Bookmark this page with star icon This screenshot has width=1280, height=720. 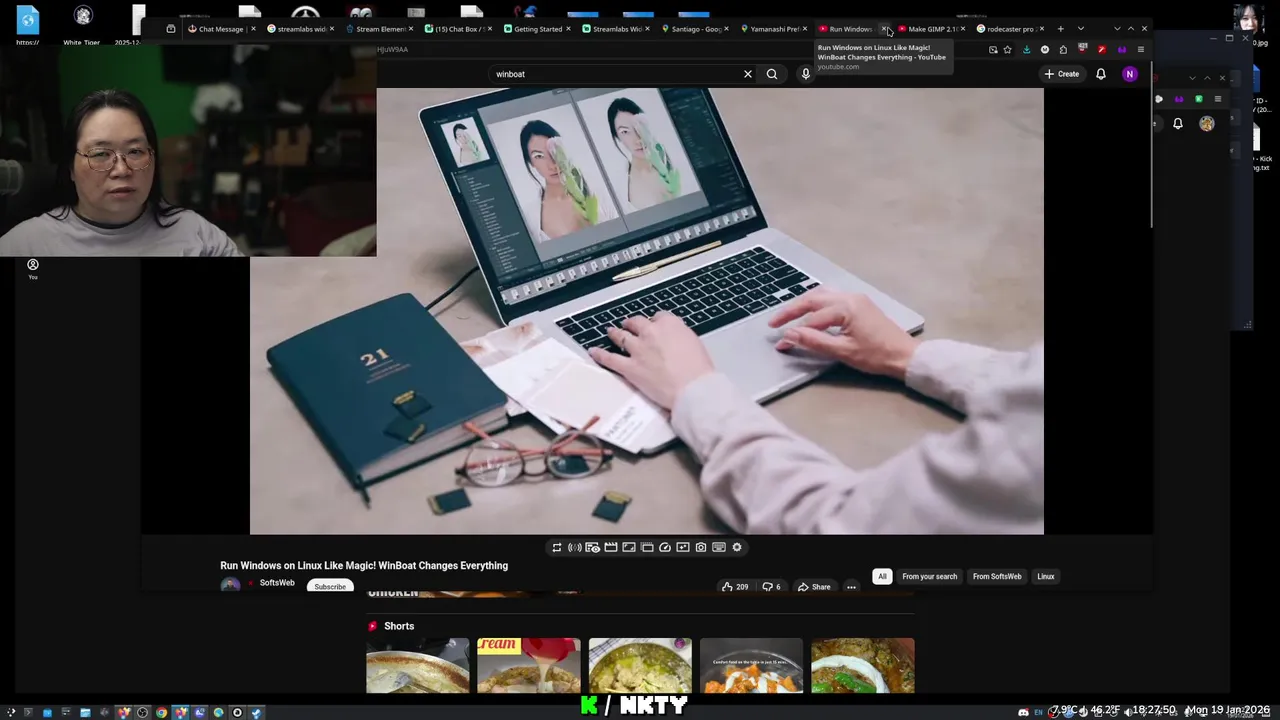pos(1007,49)
